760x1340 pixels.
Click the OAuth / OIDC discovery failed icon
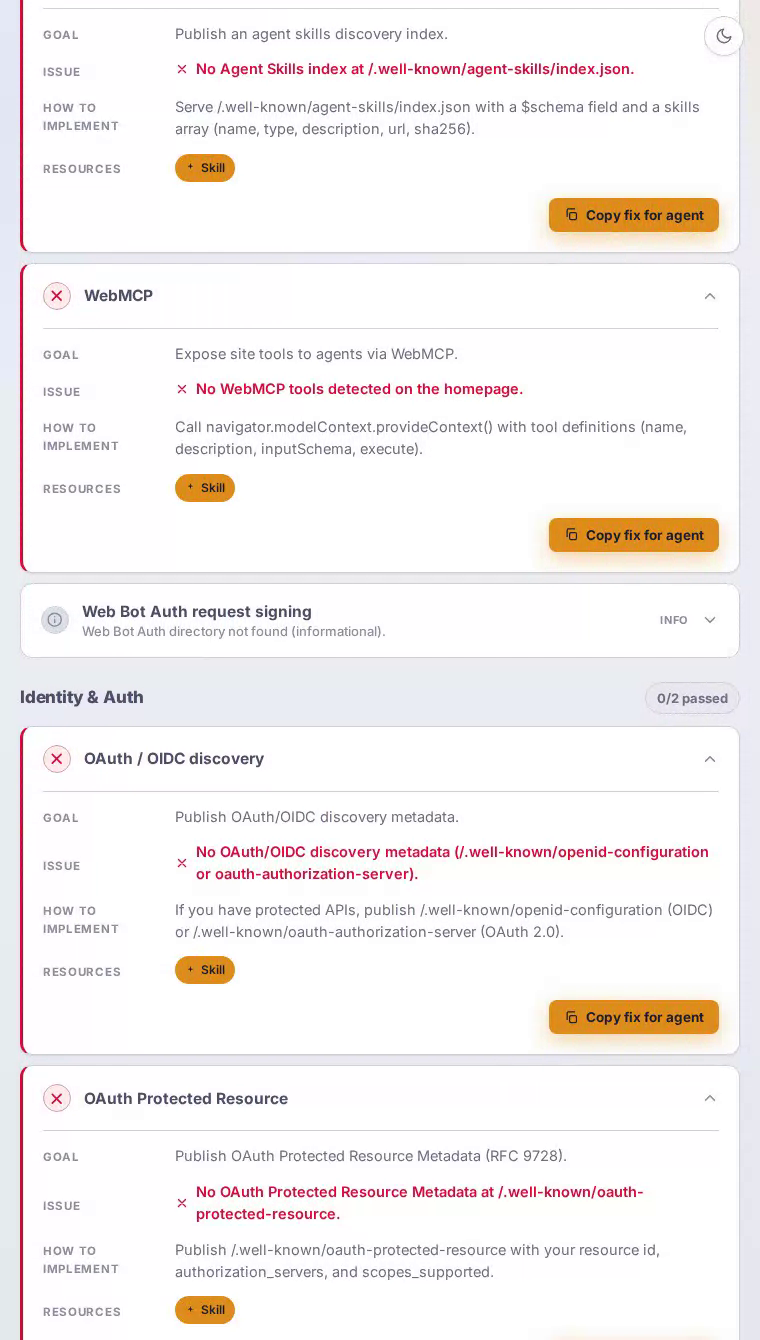click(x=57, y=759)
